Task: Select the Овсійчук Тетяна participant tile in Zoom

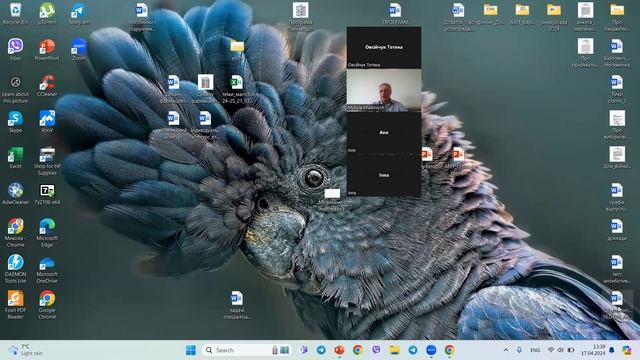Action: pyautogui.click(x=384, y=47)
